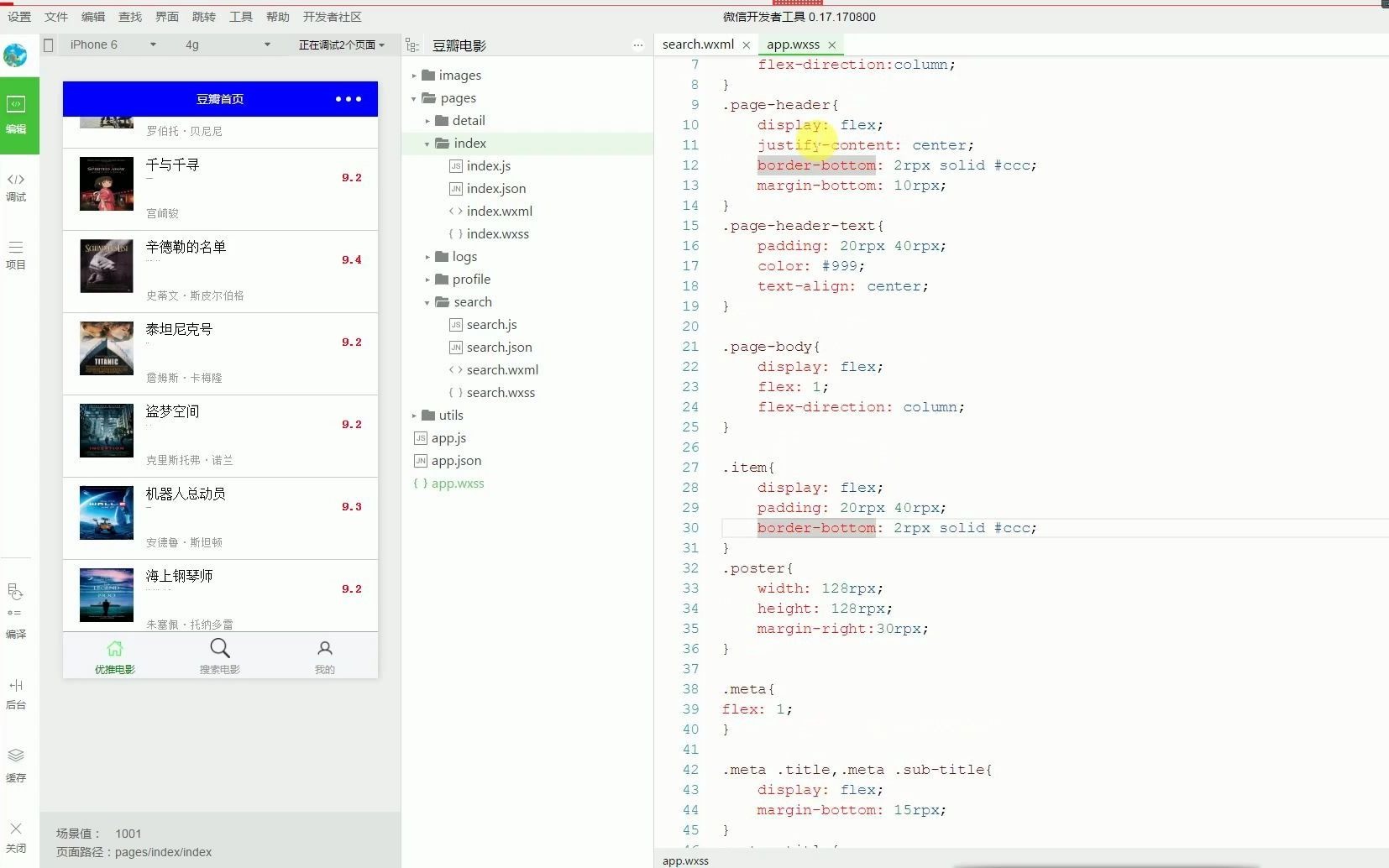Select app.wxss in file tree

coord(458,484)
